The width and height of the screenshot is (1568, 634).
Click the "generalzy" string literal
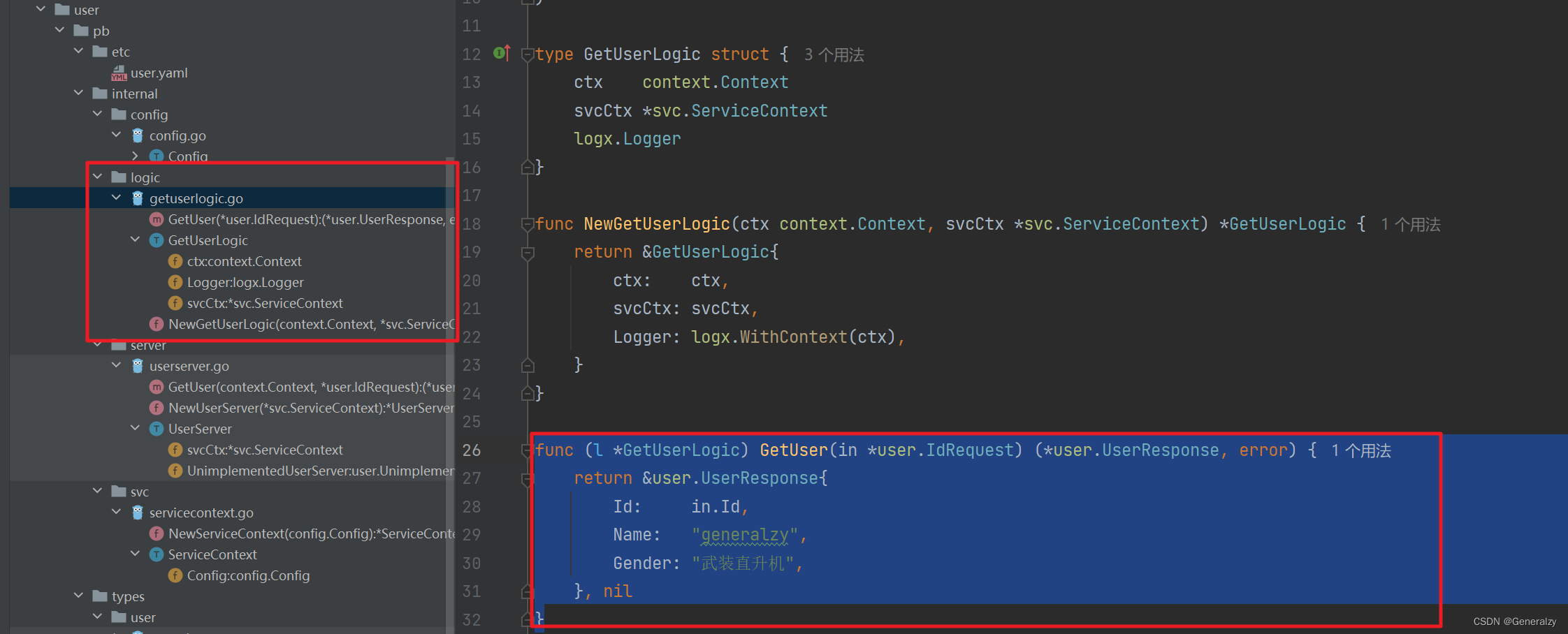(744, 535)
